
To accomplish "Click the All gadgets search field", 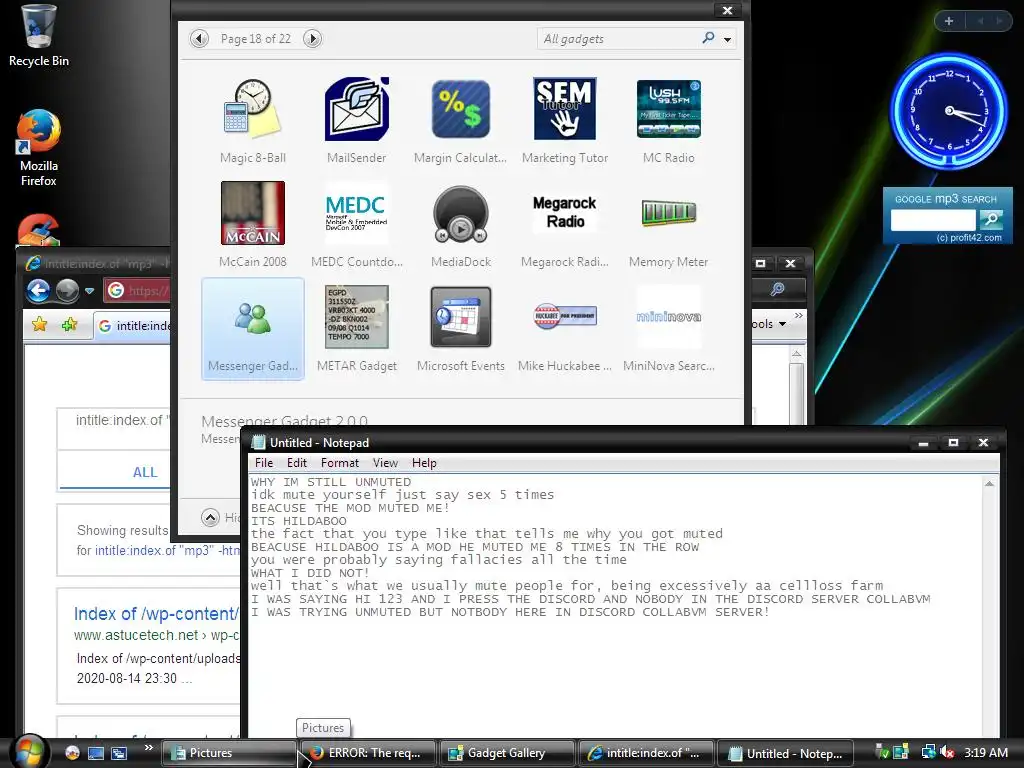I will [617, 39].
